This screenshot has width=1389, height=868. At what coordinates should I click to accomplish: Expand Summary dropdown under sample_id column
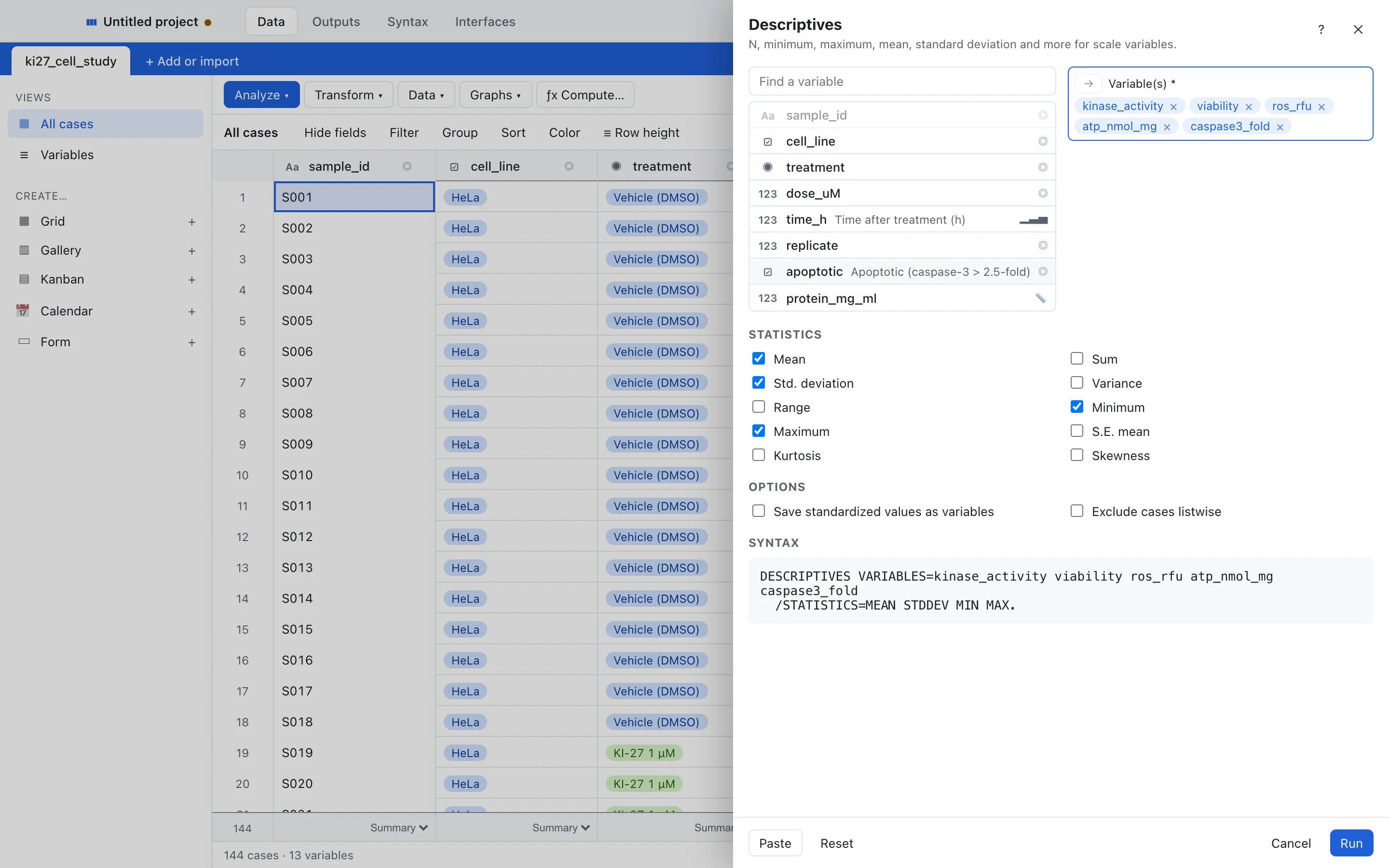coord(399,828)
